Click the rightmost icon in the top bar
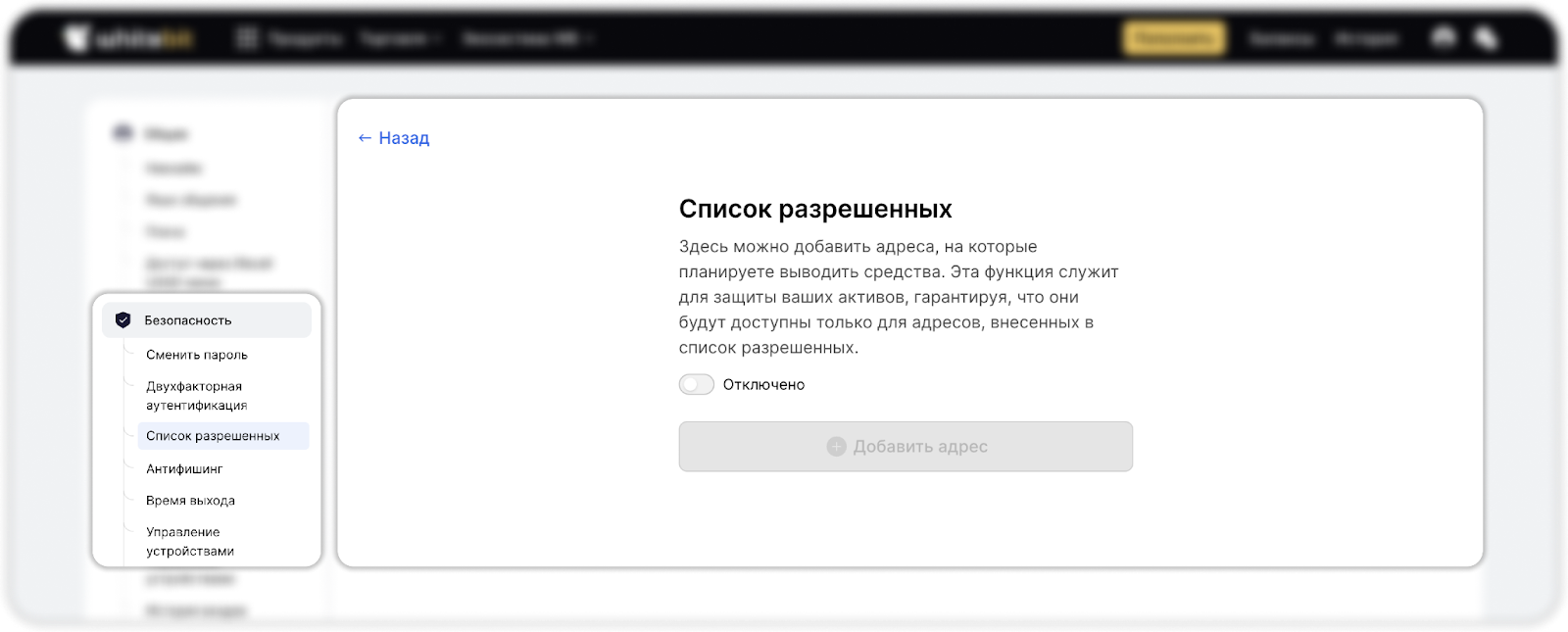The width and height of the screenshot is (1568, 632). point(1486,38)
